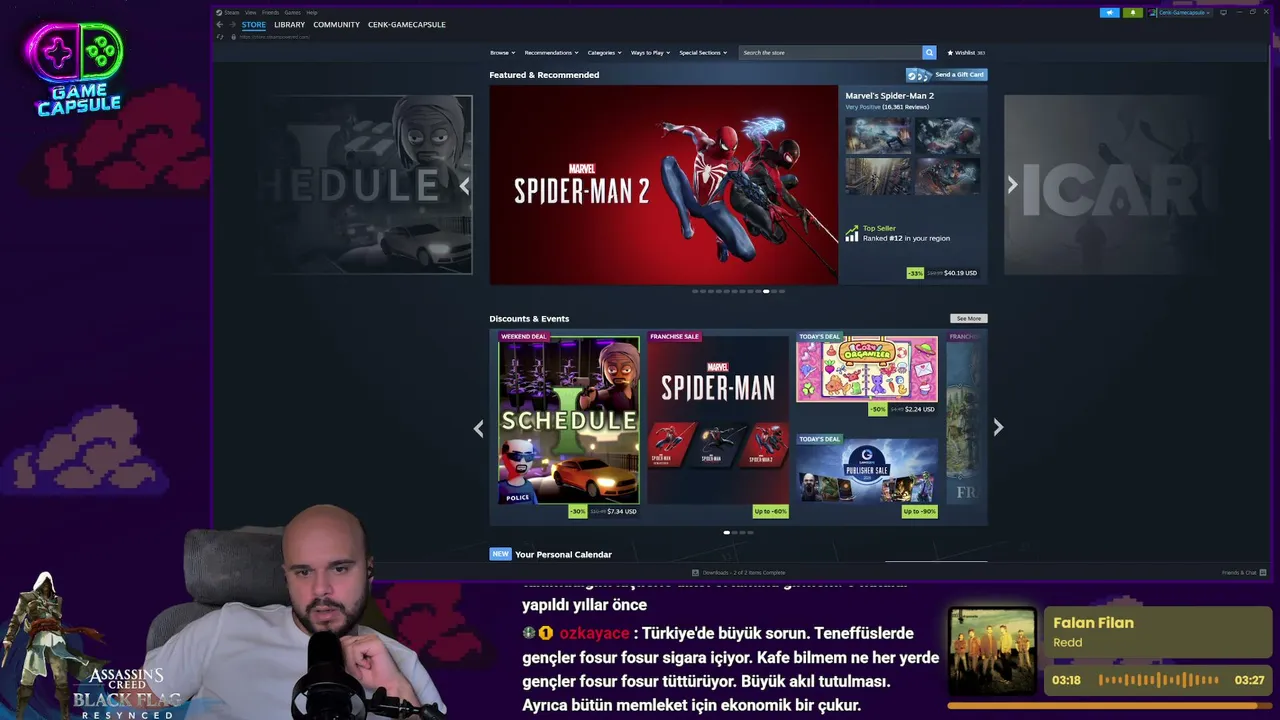Viewport: 1280px width, 720px height.
Task: View bottom-left Spider-Man 2 screenshot thumbnail
Action: tap(878, 176)
